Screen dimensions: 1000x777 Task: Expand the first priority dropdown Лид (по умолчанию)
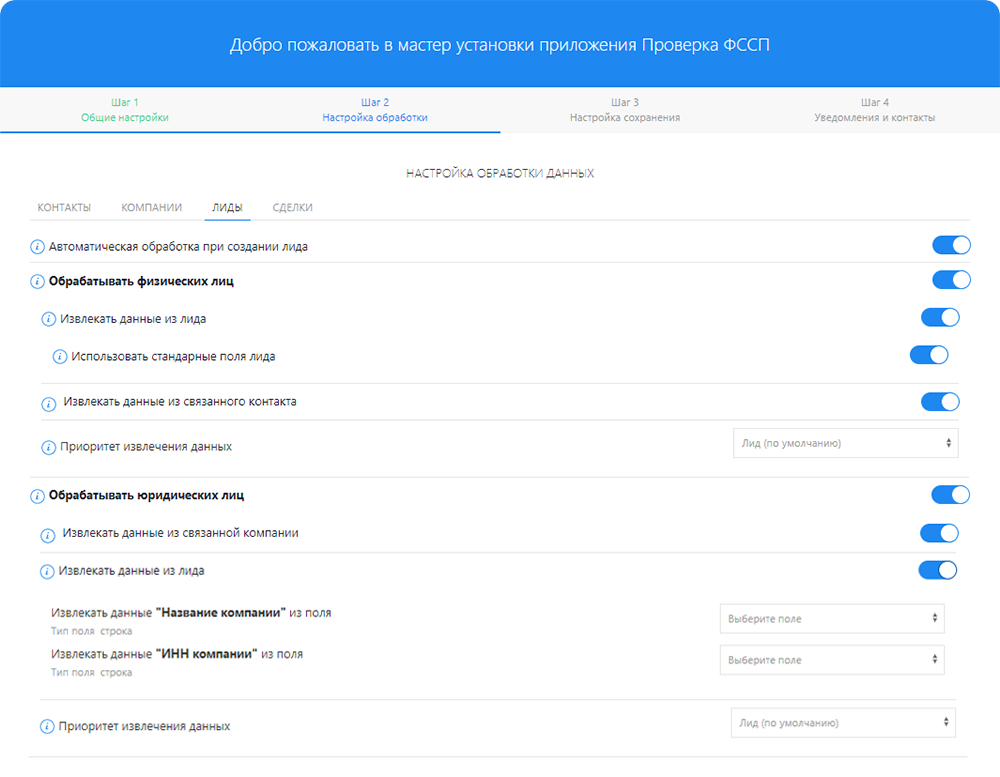845,443
